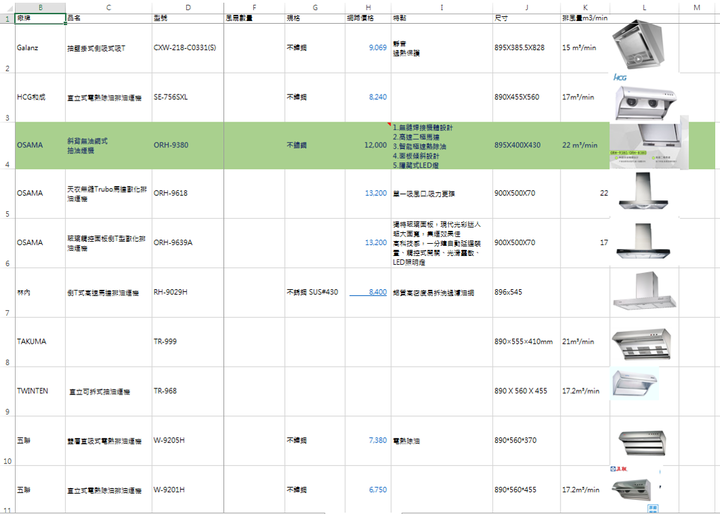Select the 890×555×410mm size cell
Screen dimensions: 720x514
click(x=527, y=342)
